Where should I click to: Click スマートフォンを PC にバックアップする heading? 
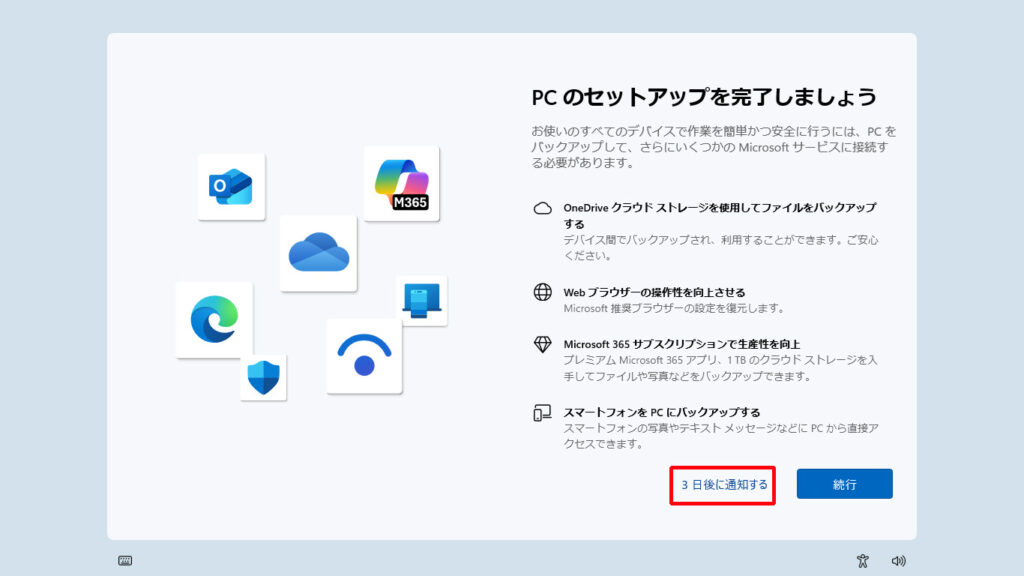click(x=662, y=412)
